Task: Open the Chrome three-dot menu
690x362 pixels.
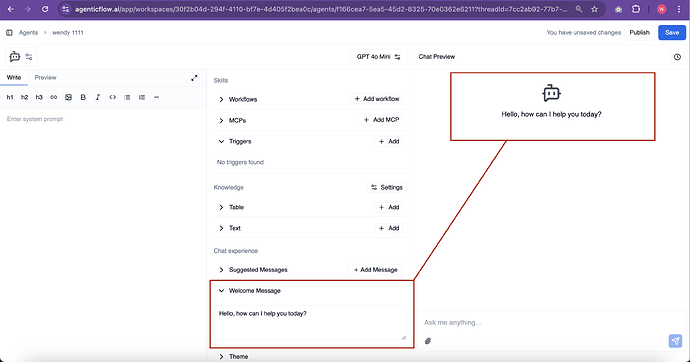Action: click(679, 9)
